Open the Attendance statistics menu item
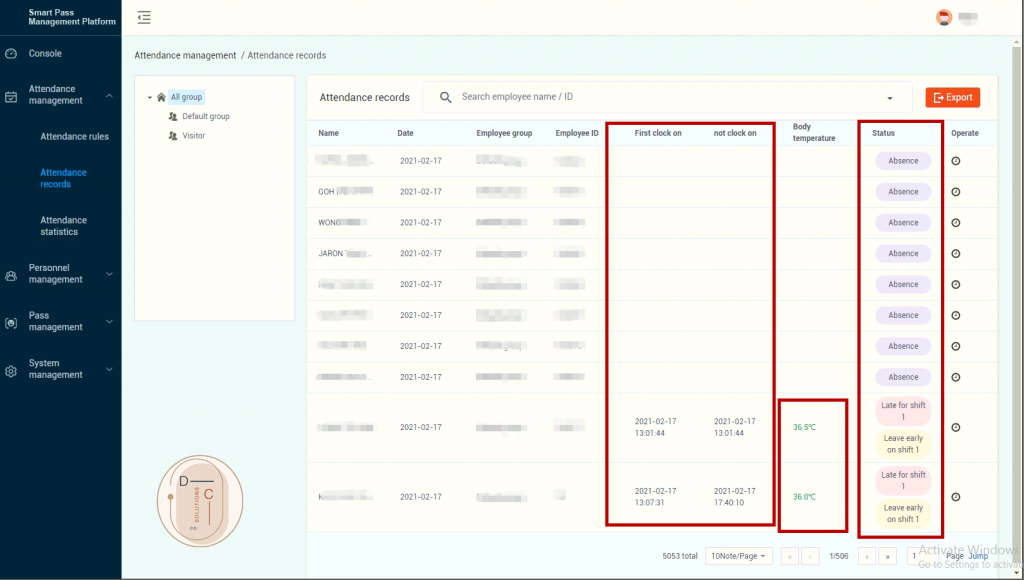Viewport: 1024px width, 580px height. [64, 226]
